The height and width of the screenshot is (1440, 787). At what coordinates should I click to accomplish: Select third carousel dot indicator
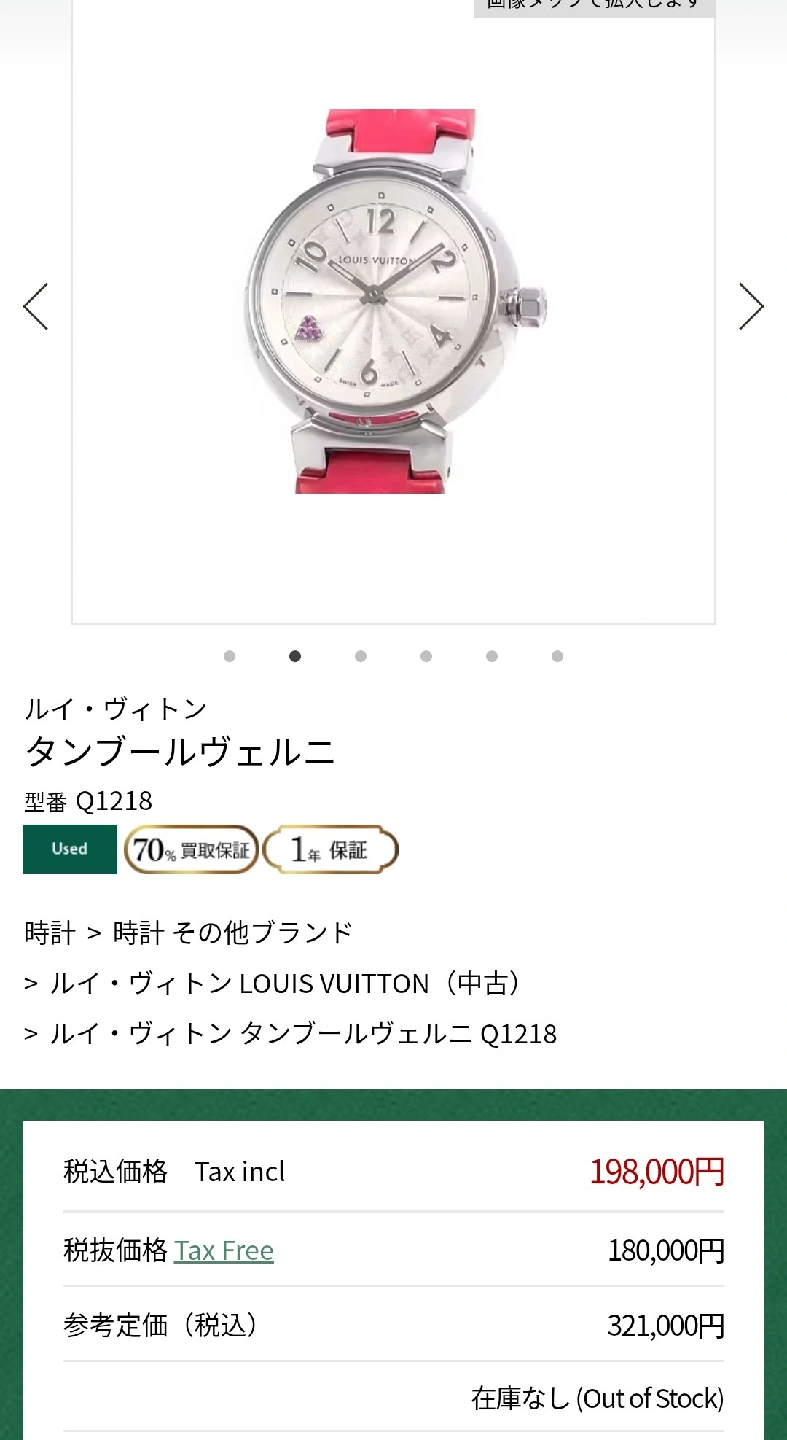click(361, 656)
